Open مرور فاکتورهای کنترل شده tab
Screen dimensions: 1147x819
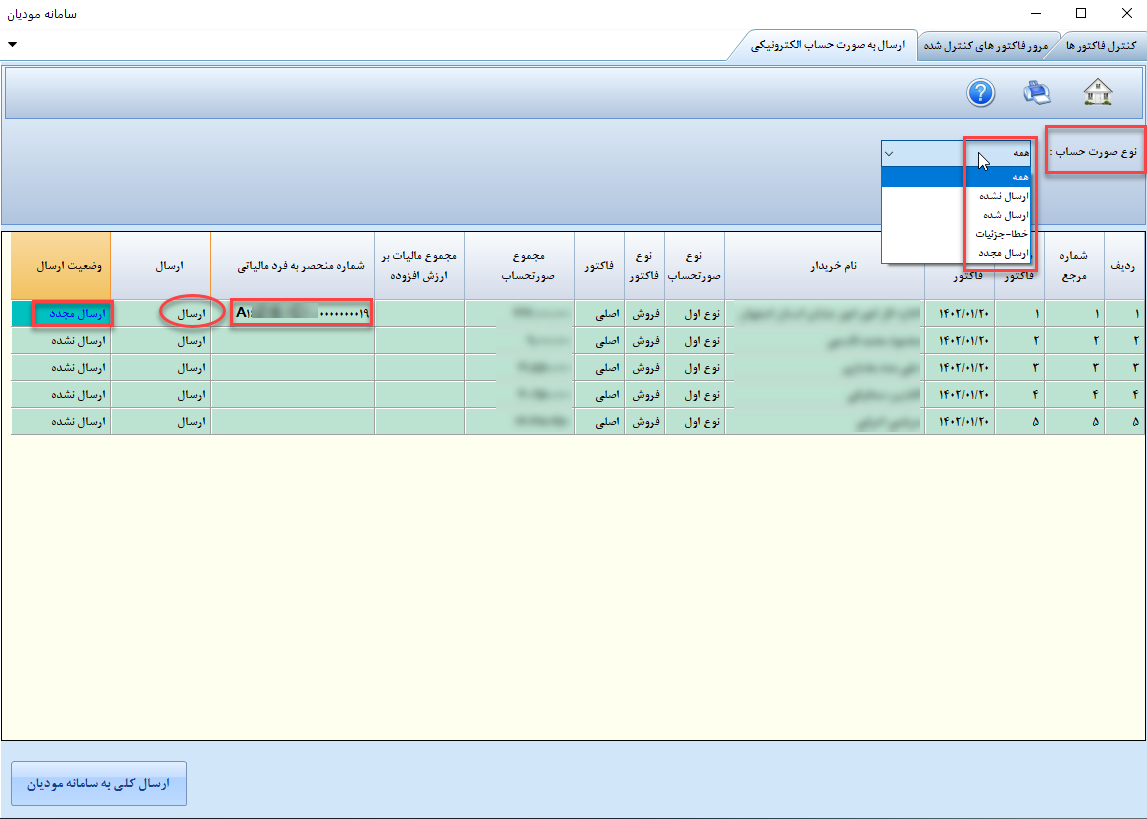[984, 47]
